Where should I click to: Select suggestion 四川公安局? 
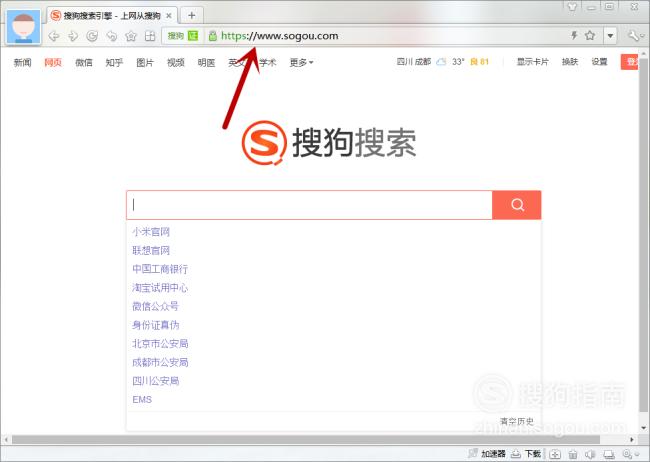point(155,381)
